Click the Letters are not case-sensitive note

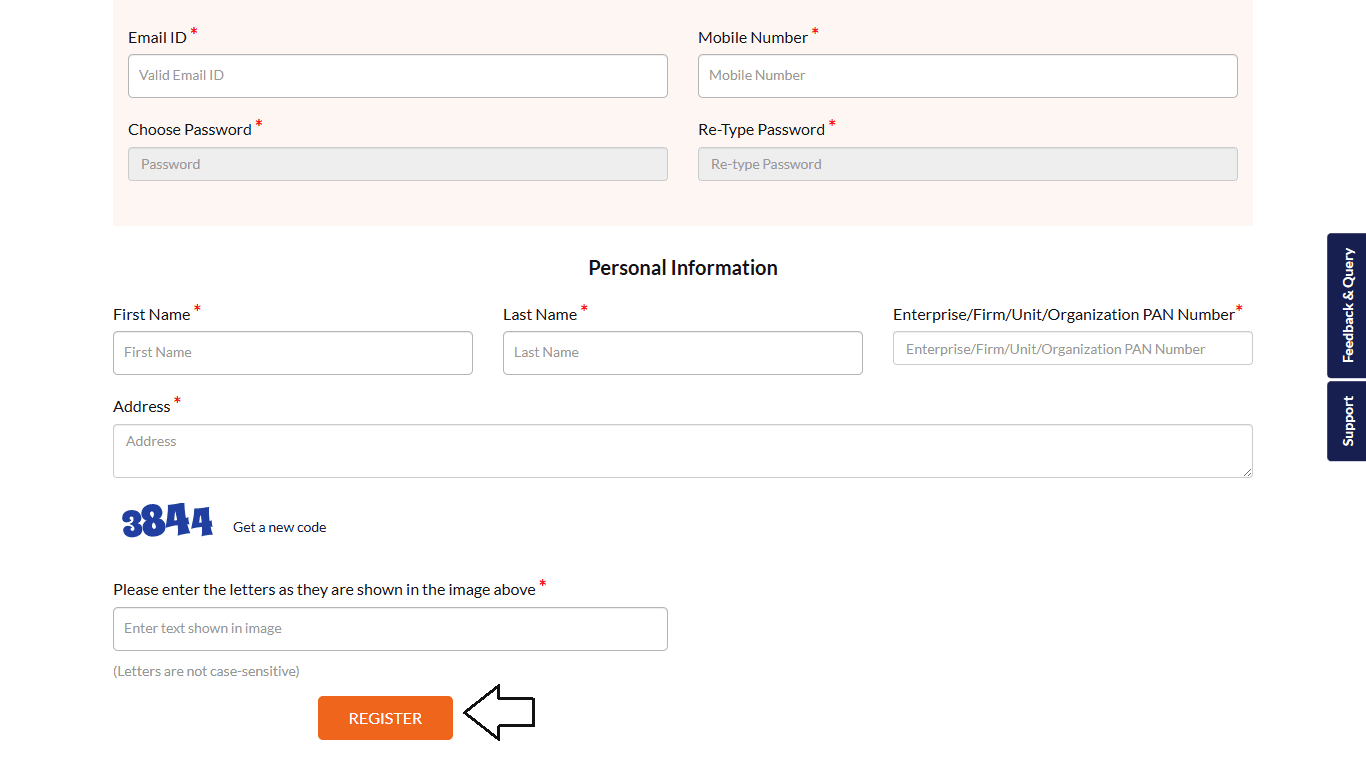pyautogui.click(x=206, y=671)
